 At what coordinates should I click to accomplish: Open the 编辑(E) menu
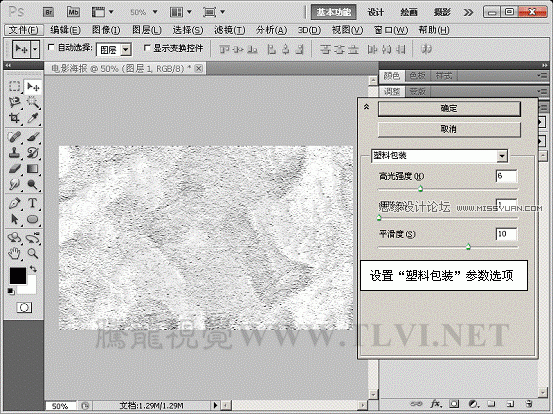click(65, 30)
